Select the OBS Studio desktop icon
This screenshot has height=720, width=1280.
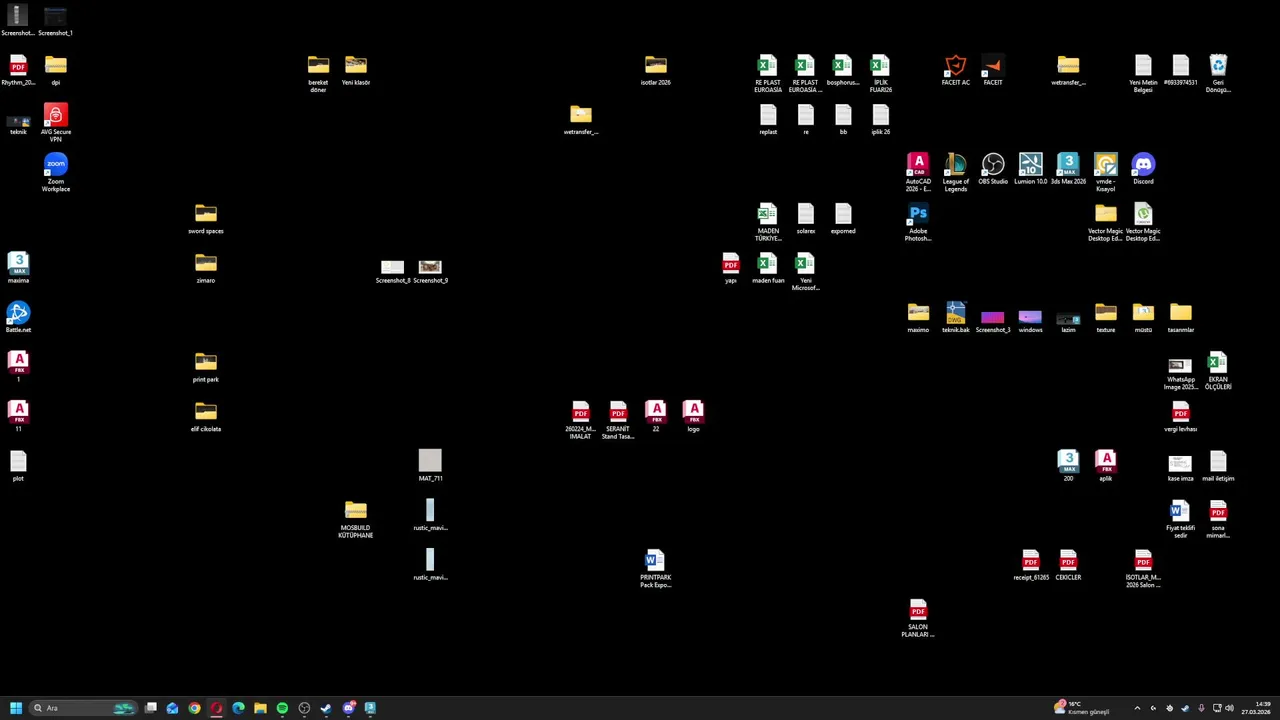993,170
